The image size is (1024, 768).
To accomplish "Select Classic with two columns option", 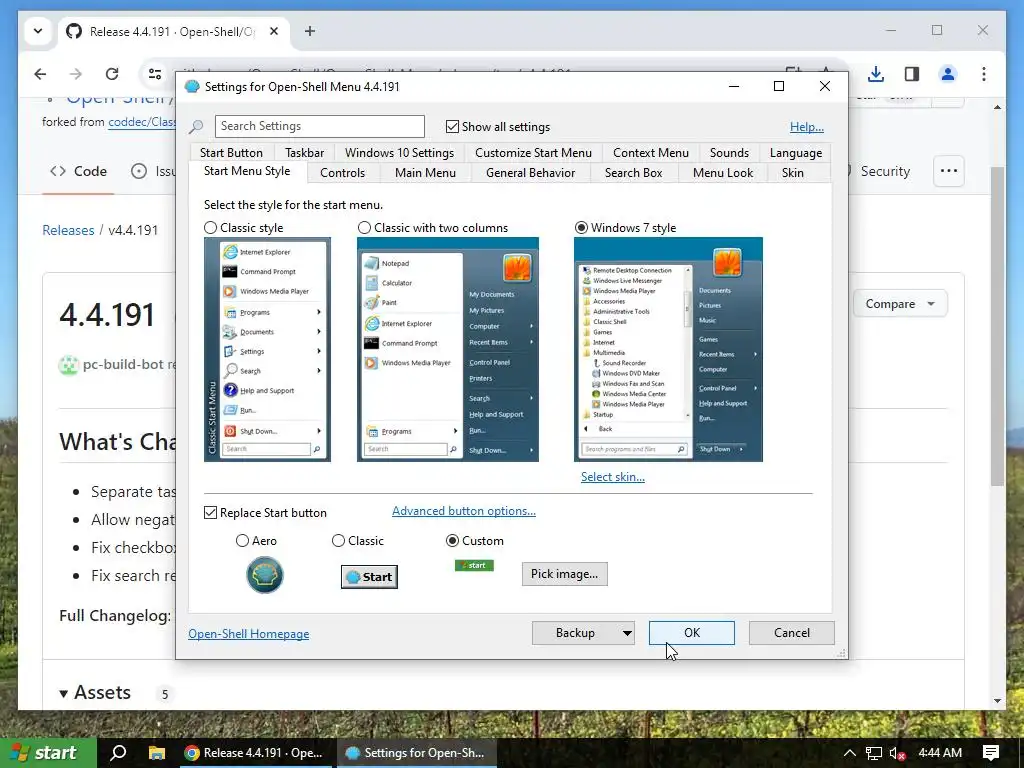I will click(x=364, y=228).
